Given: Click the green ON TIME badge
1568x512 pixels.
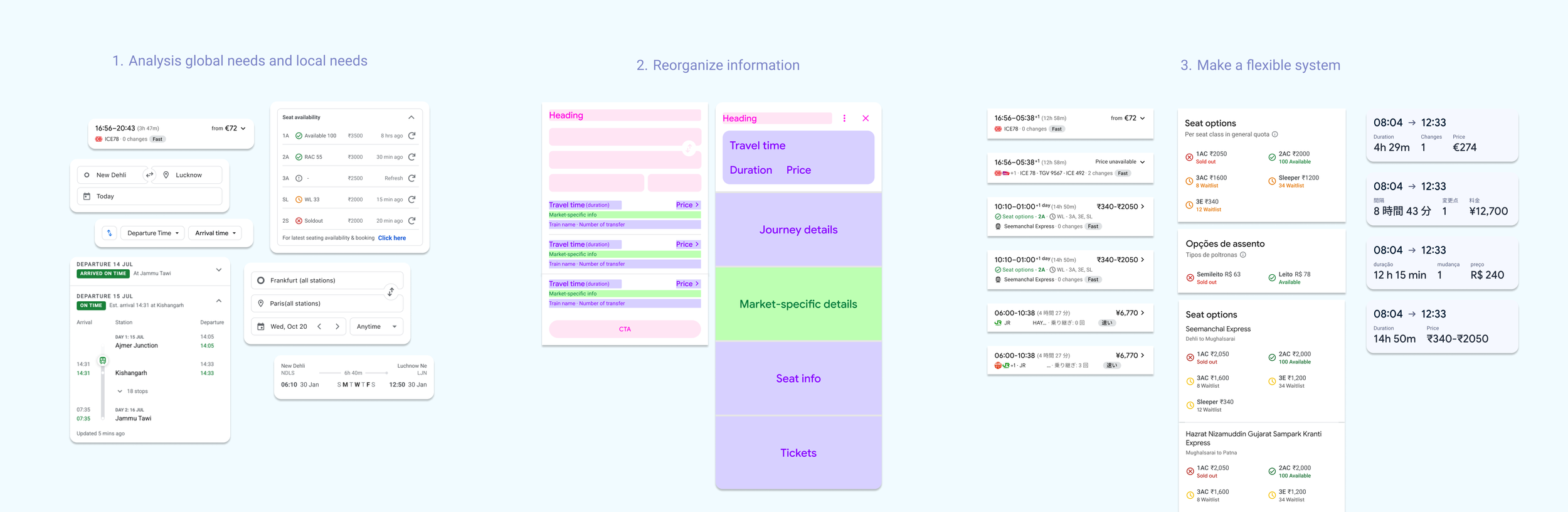Looking at the screenshot, I should [91, 306].
